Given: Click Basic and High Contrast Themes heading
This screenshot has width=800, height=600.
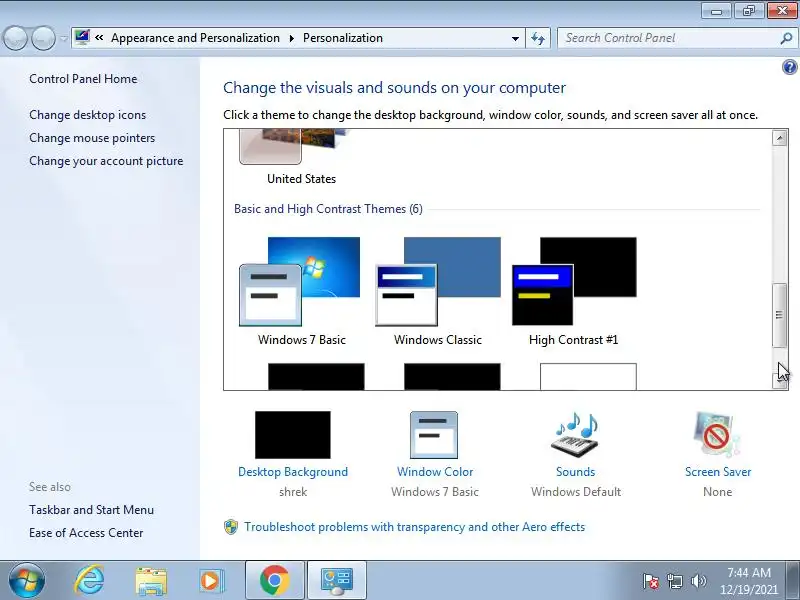Looking at the screenshot, I should tap(328, 209).
